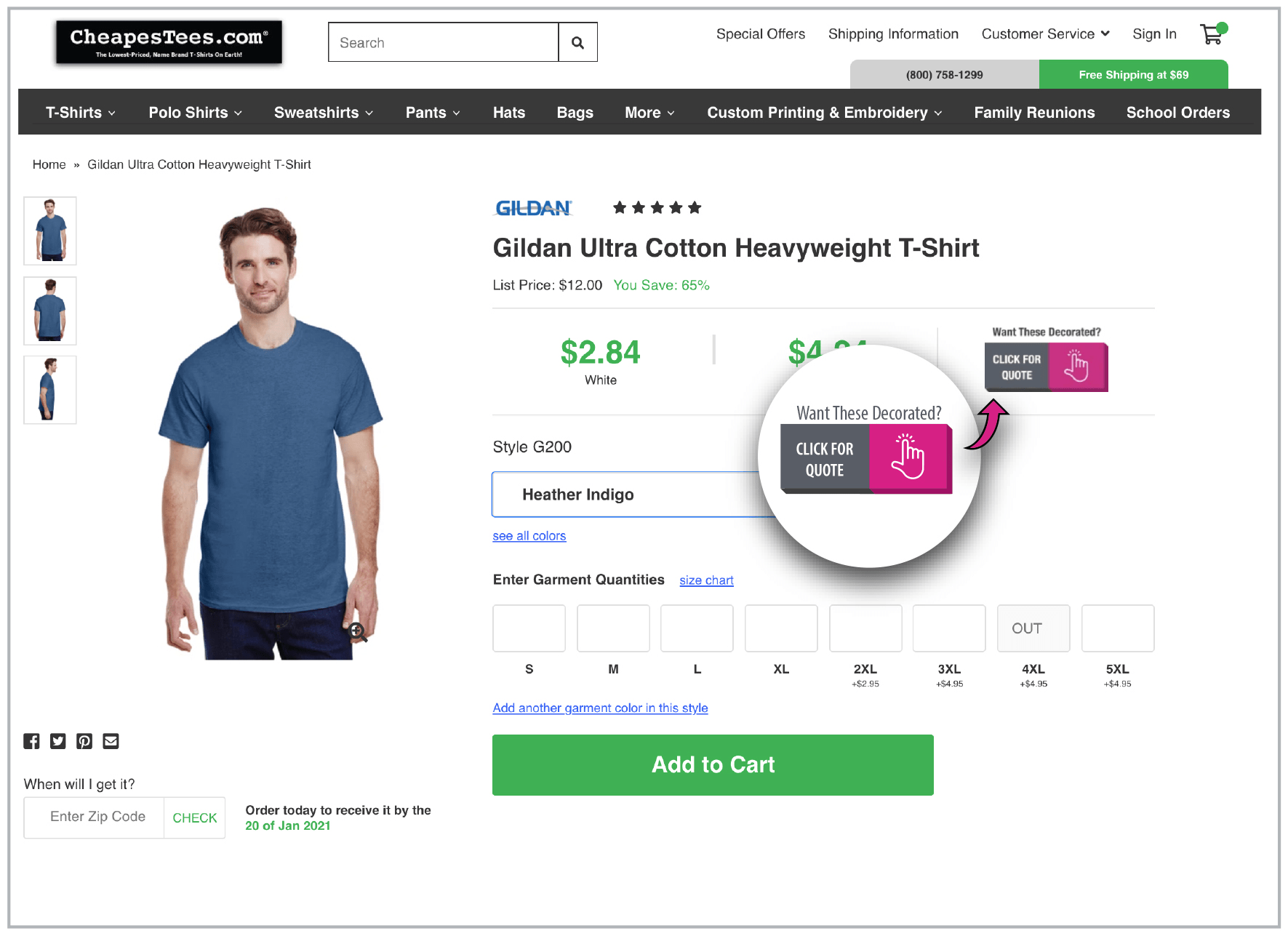Select the back-view shirt thumbnail
1288x936 pixels.
tap(50, 311)
